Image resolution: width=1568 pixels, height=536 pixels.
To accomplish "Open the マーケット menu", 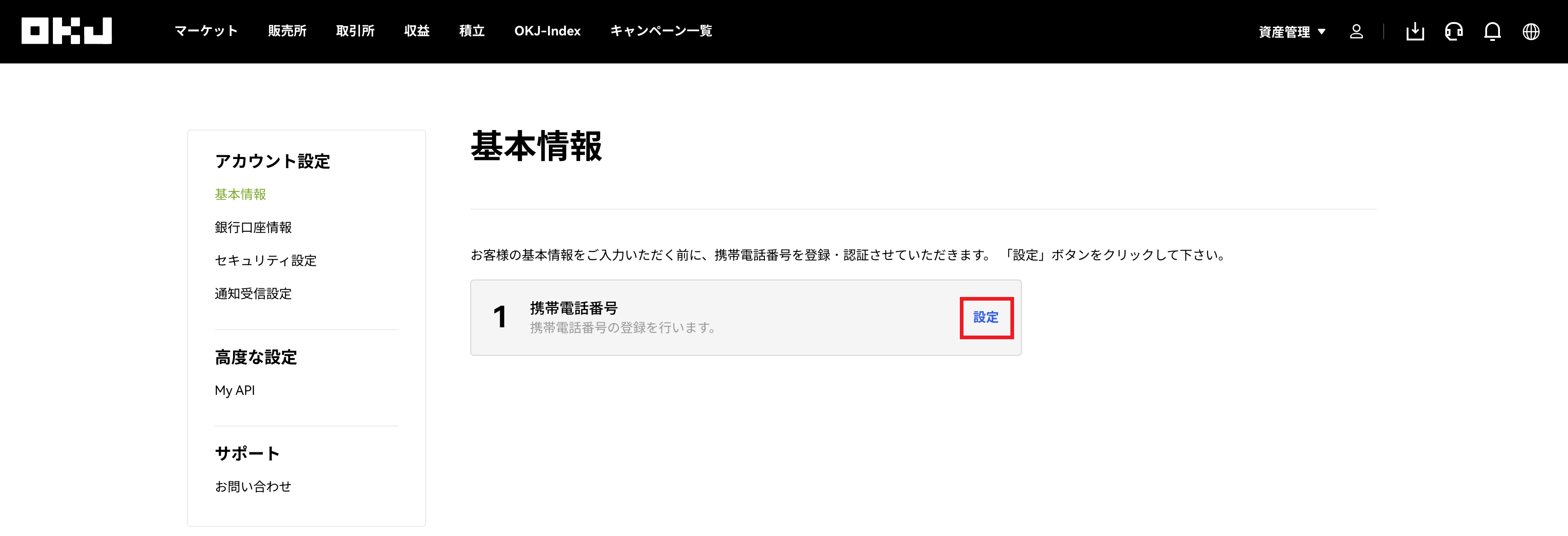I will [206, 31].
